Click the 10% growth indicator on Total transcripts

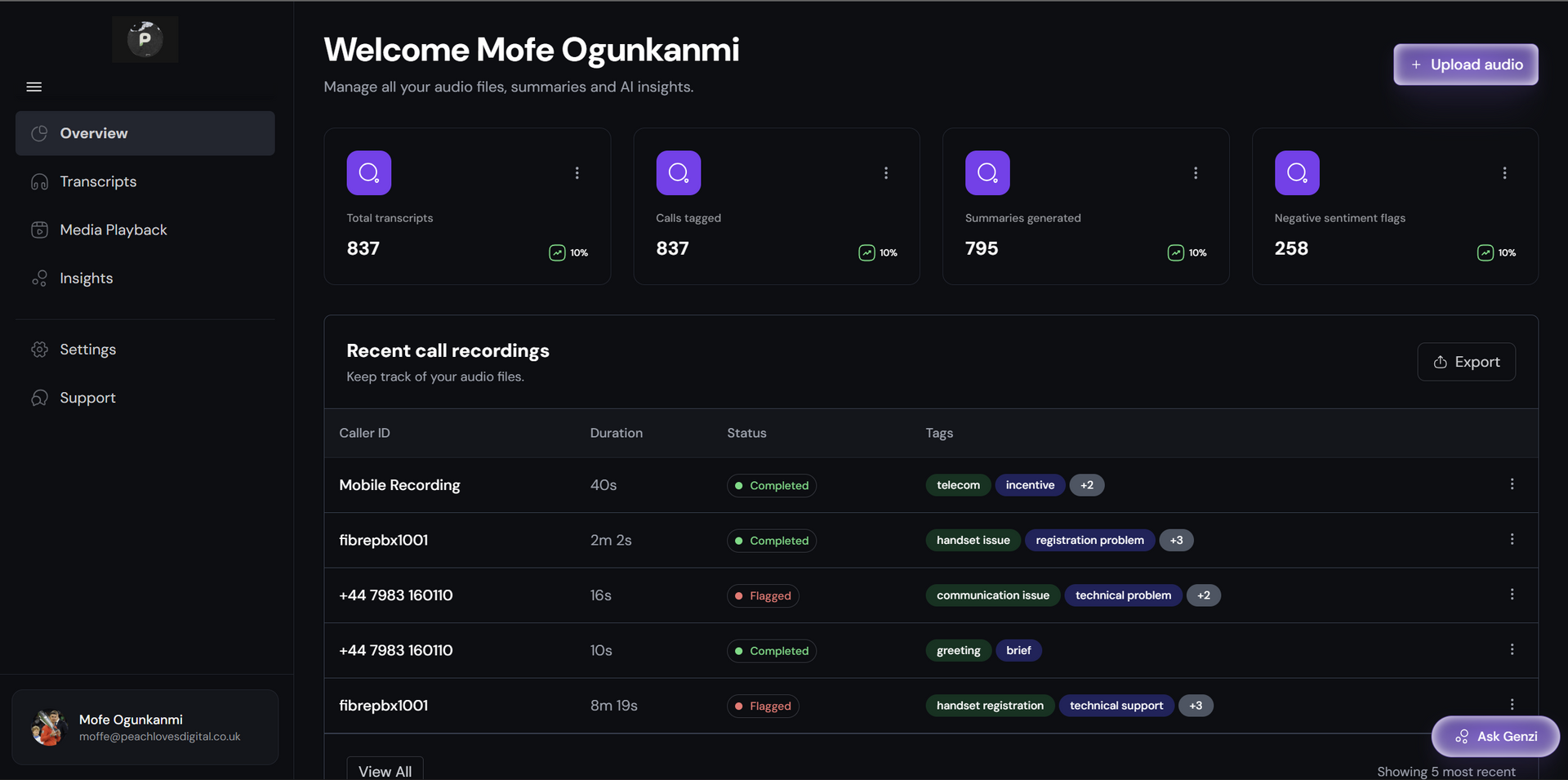(x=568, y=252)
